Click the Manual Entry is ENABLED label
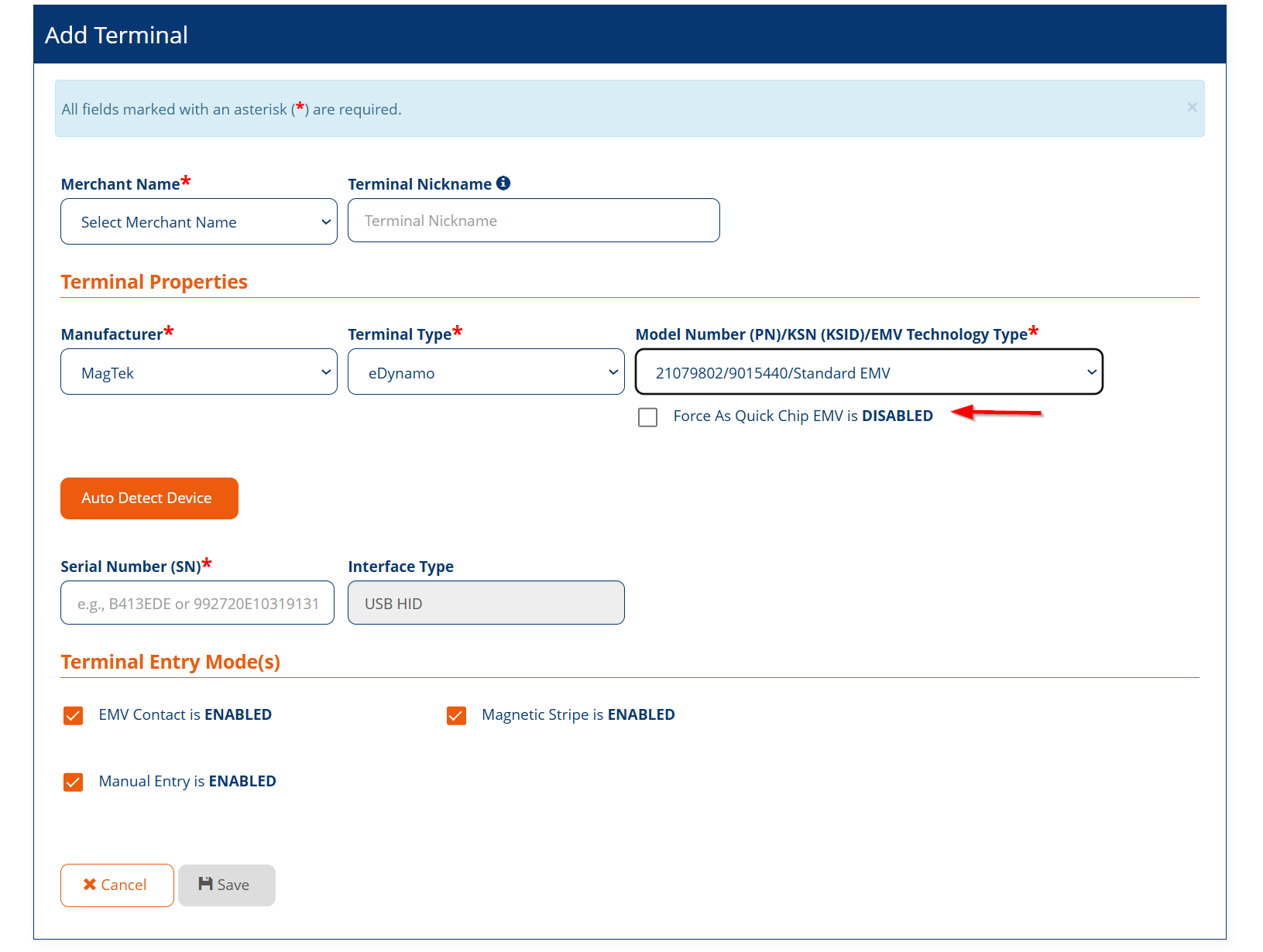Image resolution: width=1263 pixels, height=952 pixels. 187,781
